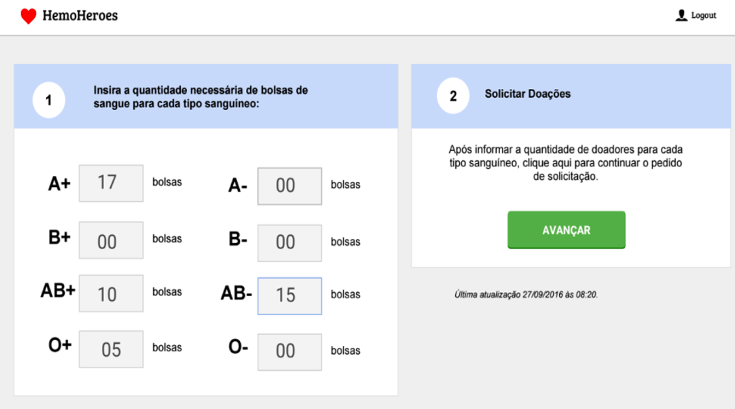Focus the AB+ bags input field

coord(110,293)
